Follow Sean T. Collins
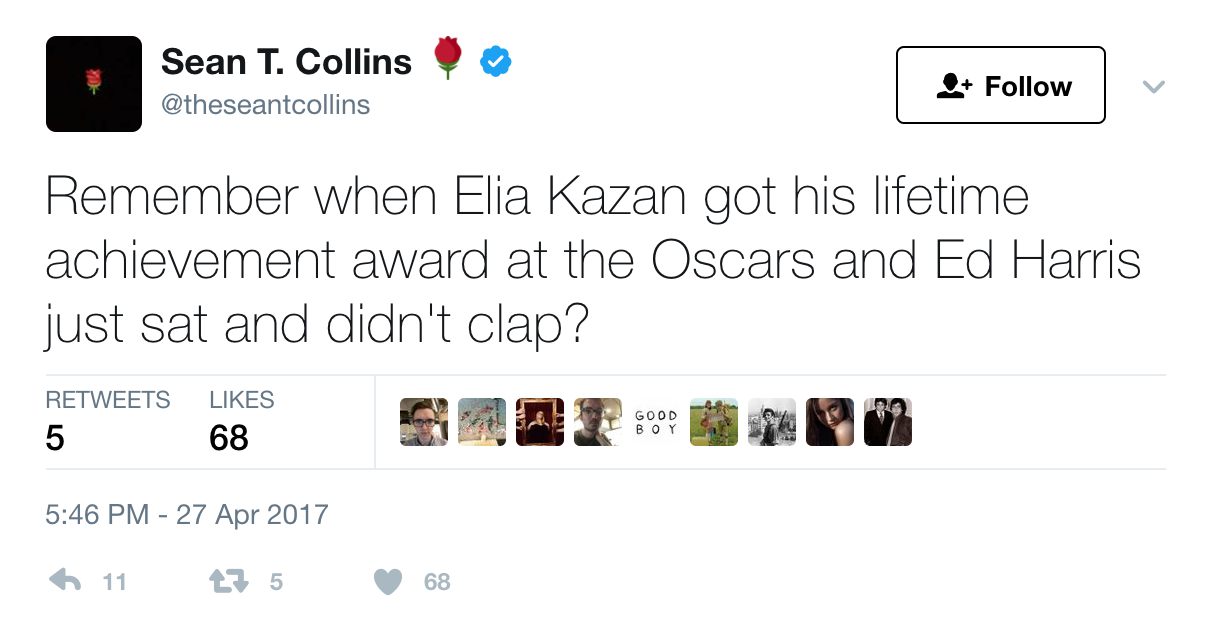 coord(1001,85)
